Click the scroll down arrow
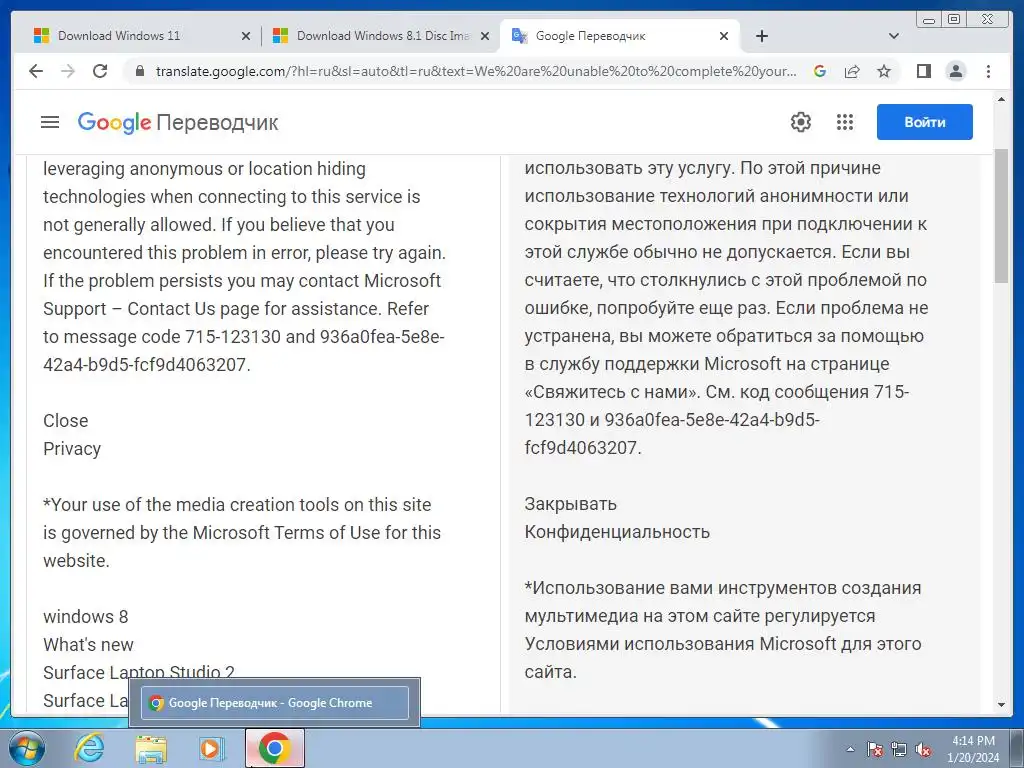Image resolution: width=1024 pixels, height=768 pixels. [1001, 705]
